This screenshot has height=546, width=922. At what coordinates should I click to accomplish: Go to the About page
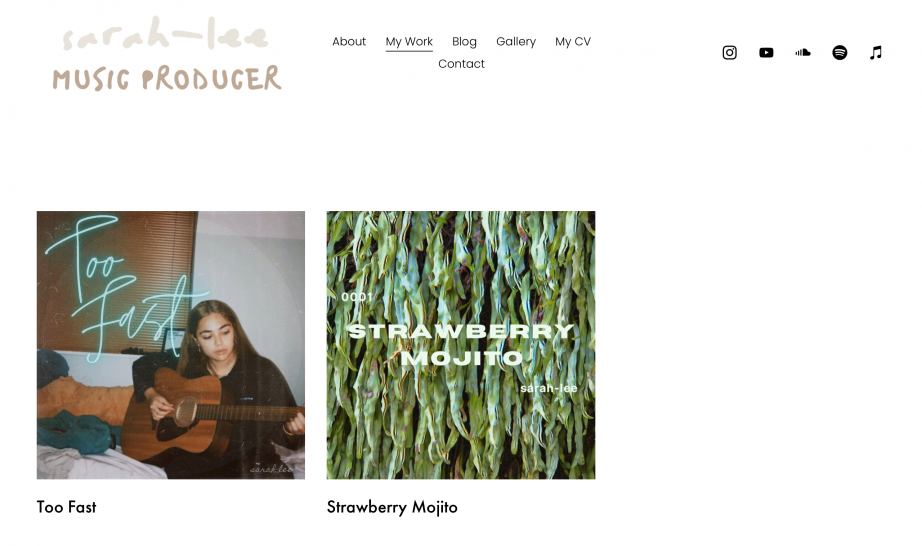pos(349,42)
